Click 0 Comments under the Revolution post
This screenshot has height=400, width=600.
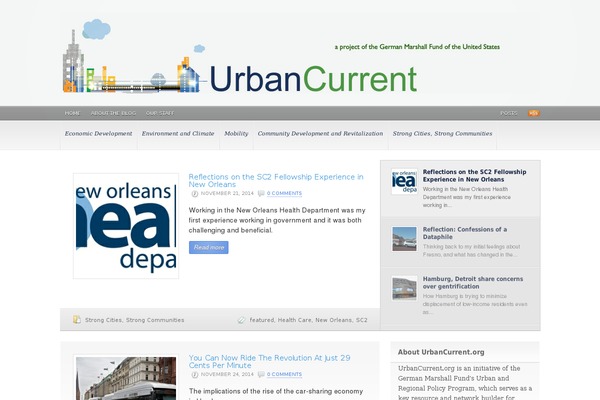(284, 374)
